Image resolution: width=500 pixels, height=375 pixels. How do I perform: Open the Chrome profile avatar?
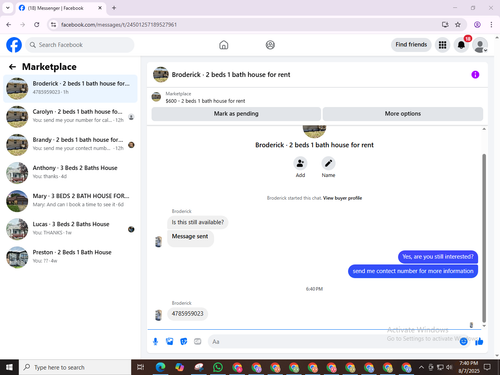(477, 25)
